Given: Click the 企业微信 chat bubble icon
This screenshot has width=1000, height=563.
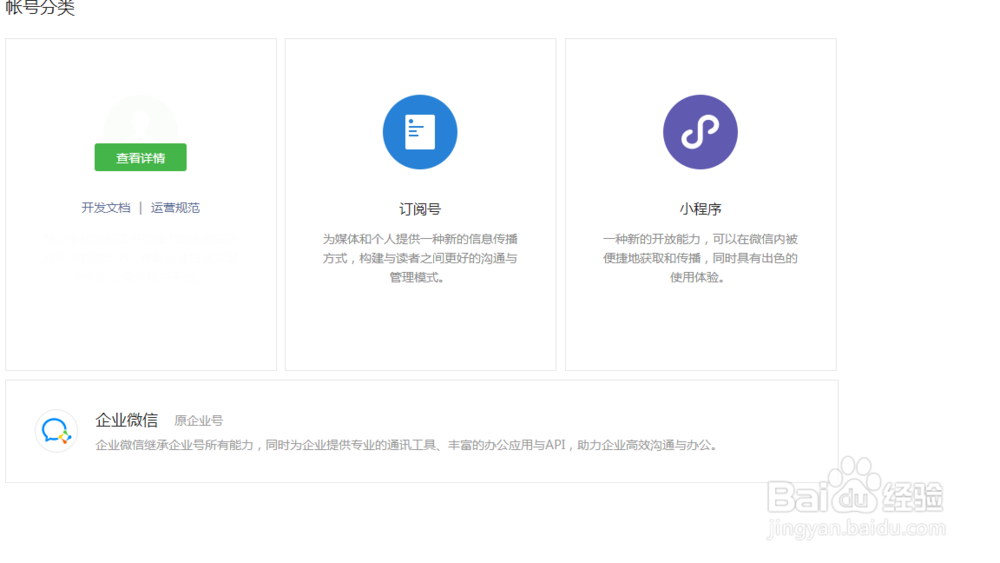Looking at the screenshot, I should click(x=56, y=431).
